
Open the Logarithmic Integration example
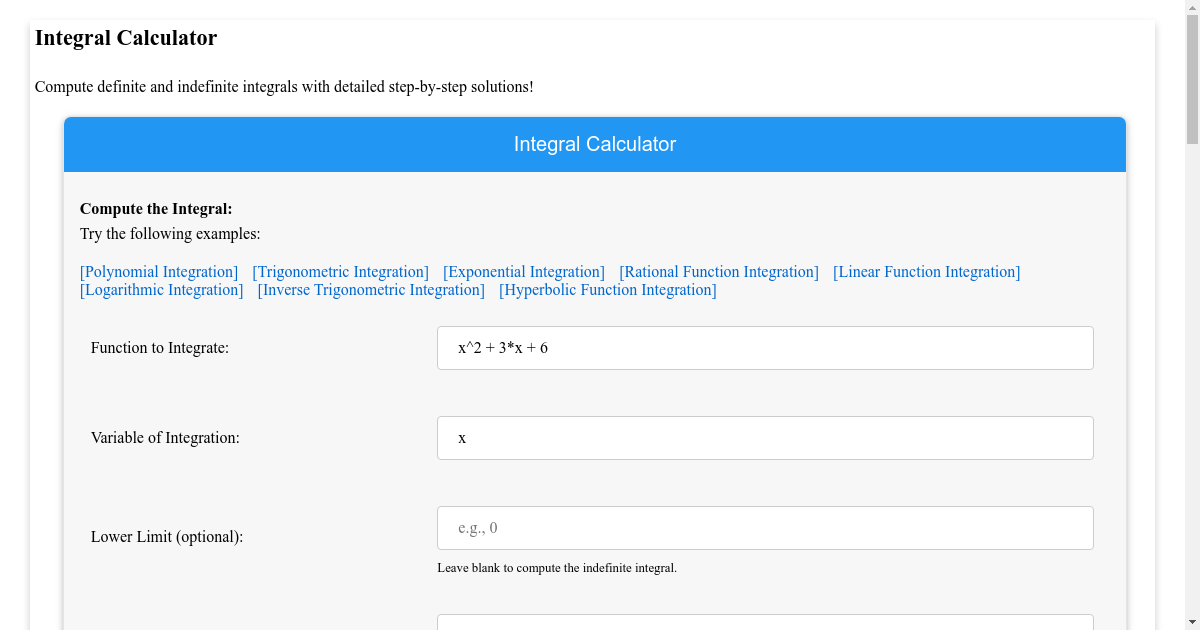(161, 289)
